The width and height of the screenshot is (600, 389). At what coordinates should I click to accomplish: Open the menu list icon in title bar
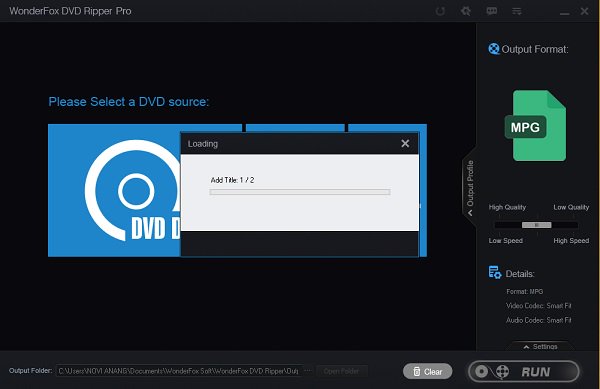point(517,11)
